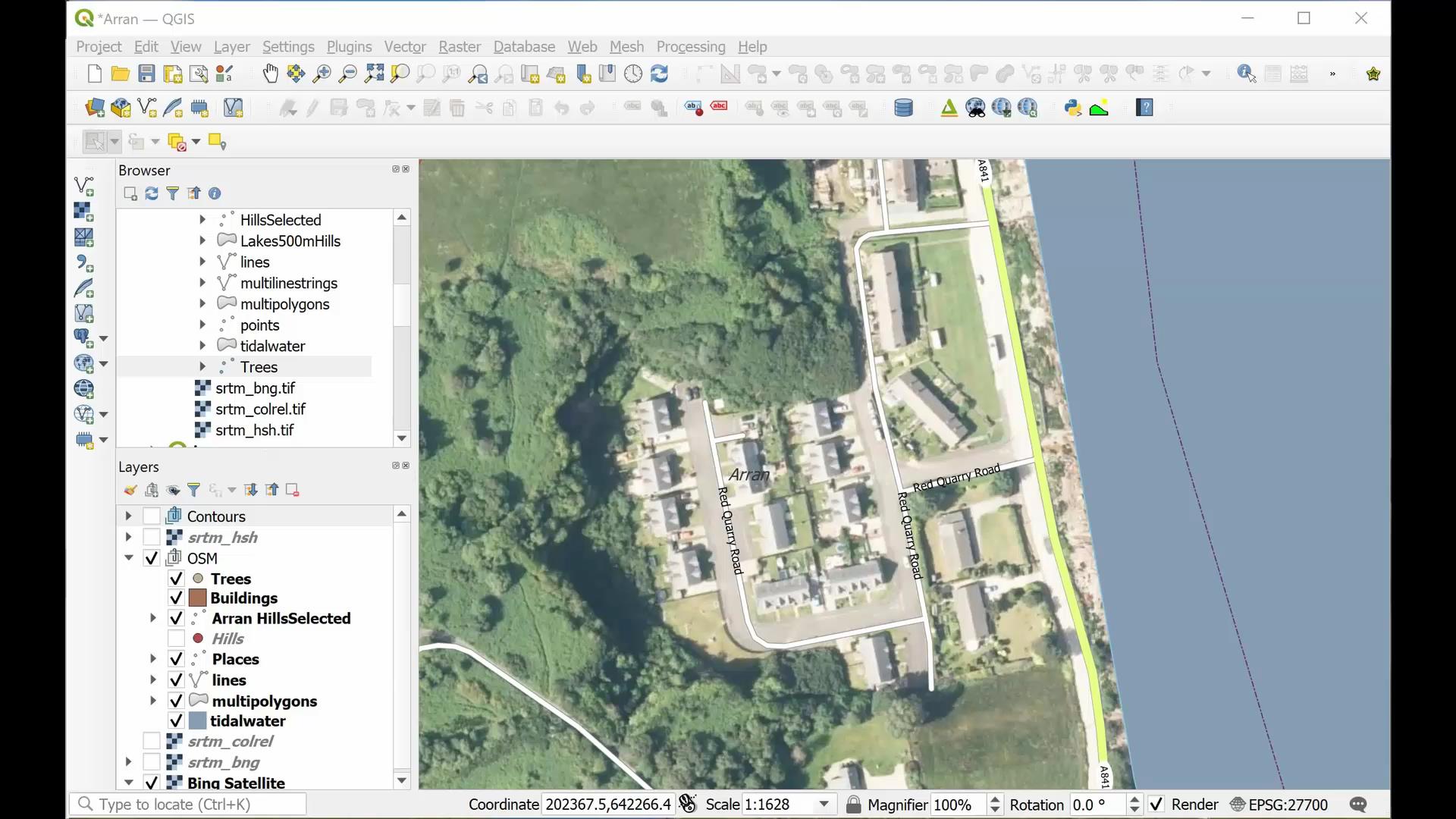Screen dimensions: 1456x819
Task: Refresh the map canvas
Action: click(659, 74)
